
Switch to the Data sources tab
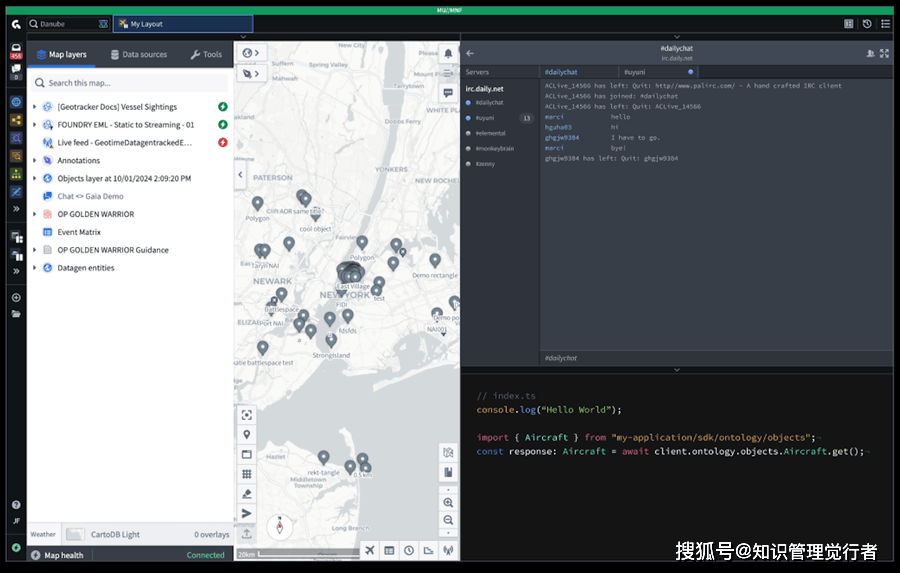(x=138, y=54)
